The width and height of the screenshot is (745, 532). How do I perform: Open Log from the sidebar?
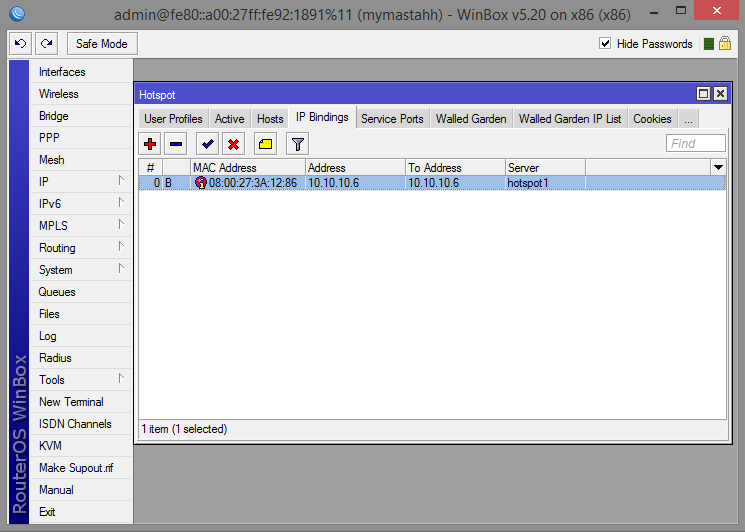(x=81, y=336)
